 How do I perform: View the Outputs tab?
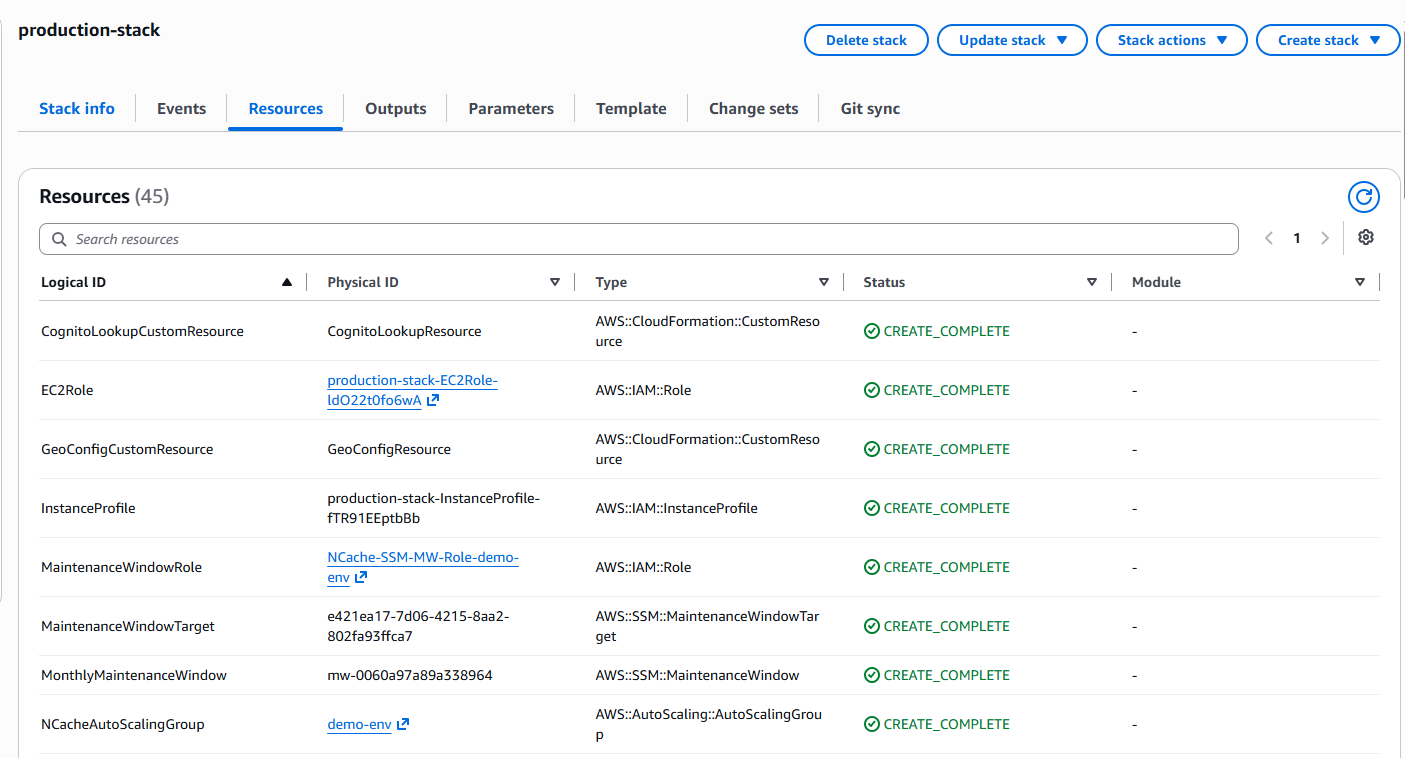(x=396, y=108)
